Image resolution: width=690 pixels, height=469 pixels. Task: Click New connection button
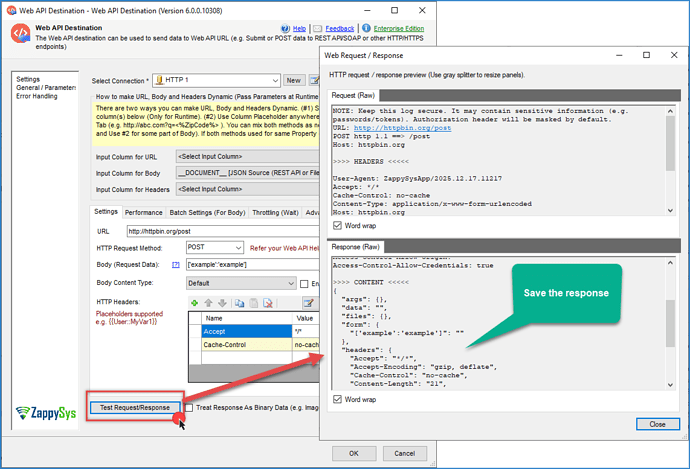tap(294, 80)
